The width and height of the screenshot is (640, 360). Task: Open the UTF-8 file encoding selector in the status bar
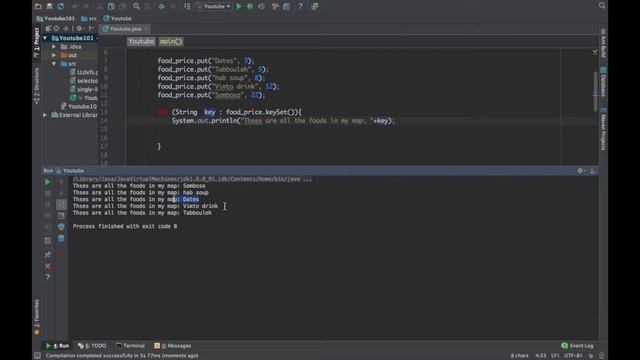click(x=573, y=356)
